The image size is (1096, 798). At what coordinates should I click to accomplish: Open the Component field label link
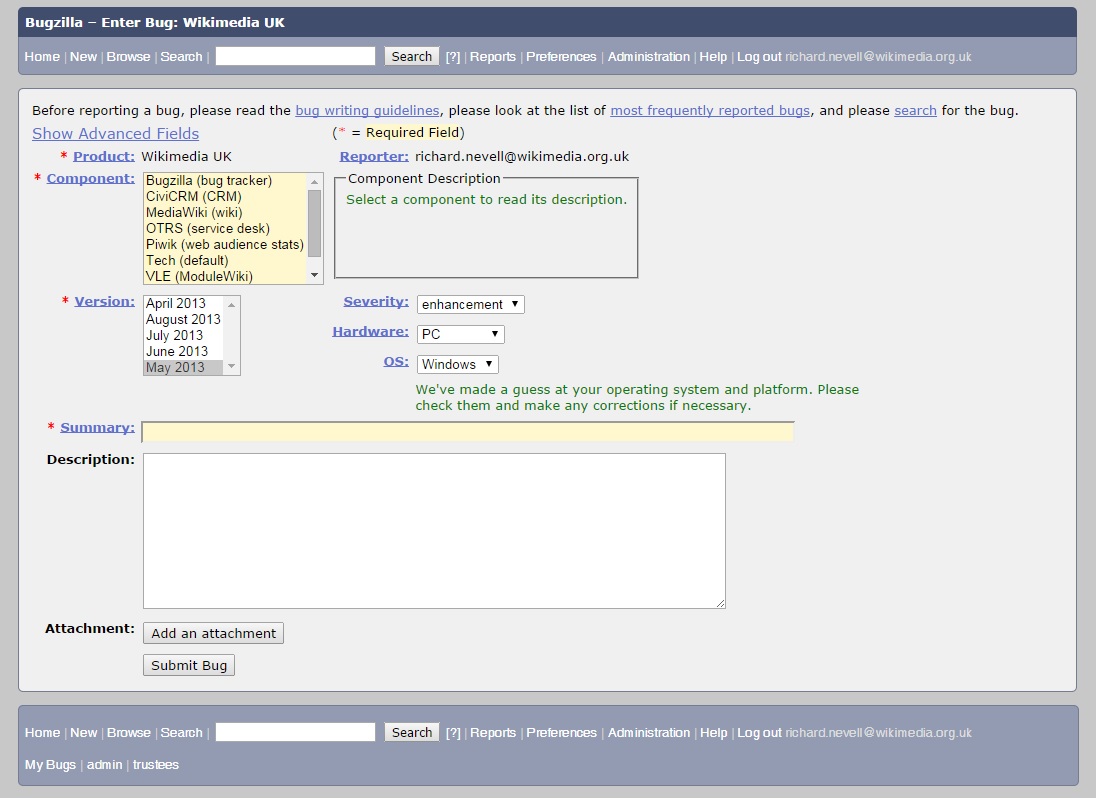[x=90, y=178]
